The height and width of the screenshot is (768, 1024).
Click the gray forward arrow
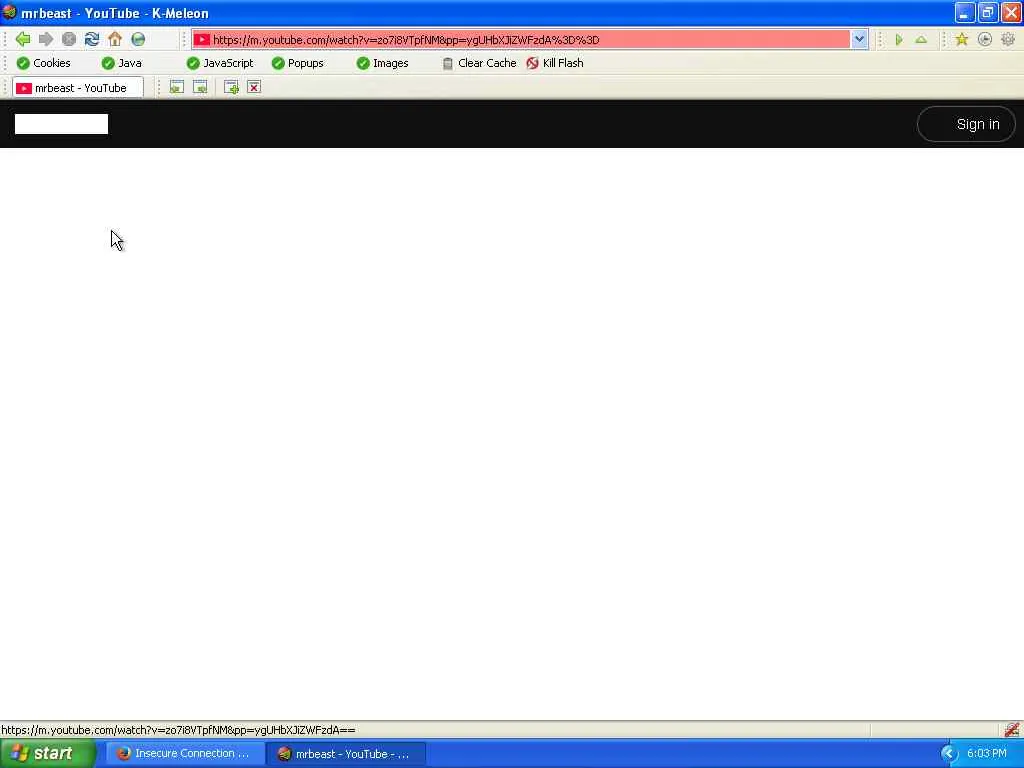(x=46, y=39)
